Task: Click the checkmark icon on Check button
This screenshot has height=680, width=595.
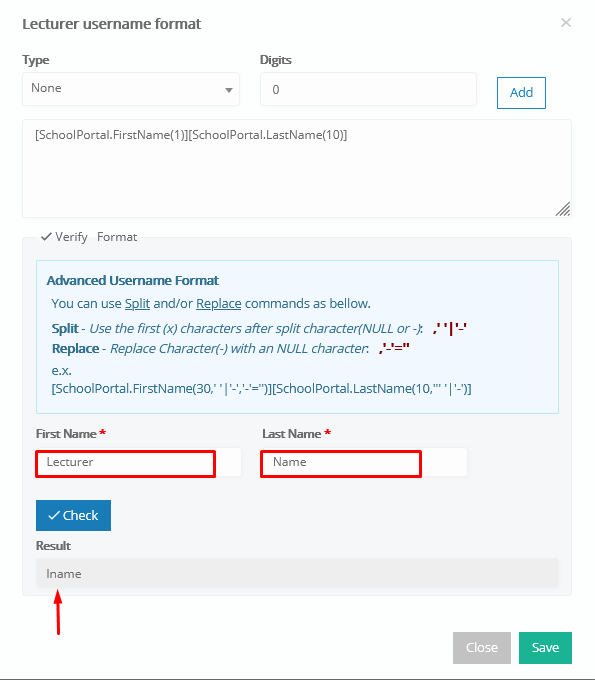Action: point(54,515)
